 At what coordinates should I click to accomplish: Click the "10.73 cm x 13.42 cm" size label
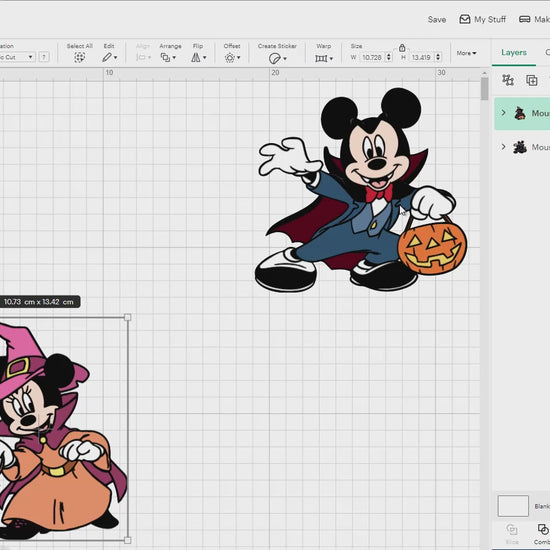click(x=39, y=302)
